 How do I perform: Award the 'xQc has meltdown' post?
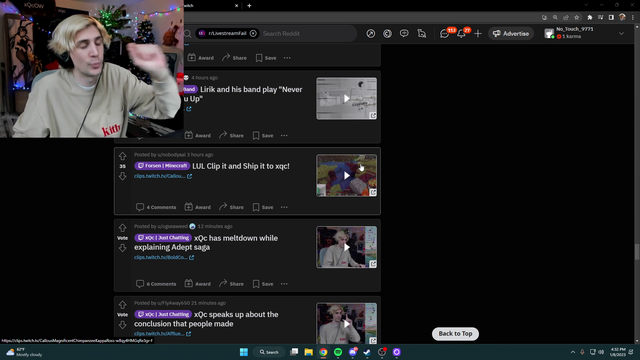click(198, 284)
